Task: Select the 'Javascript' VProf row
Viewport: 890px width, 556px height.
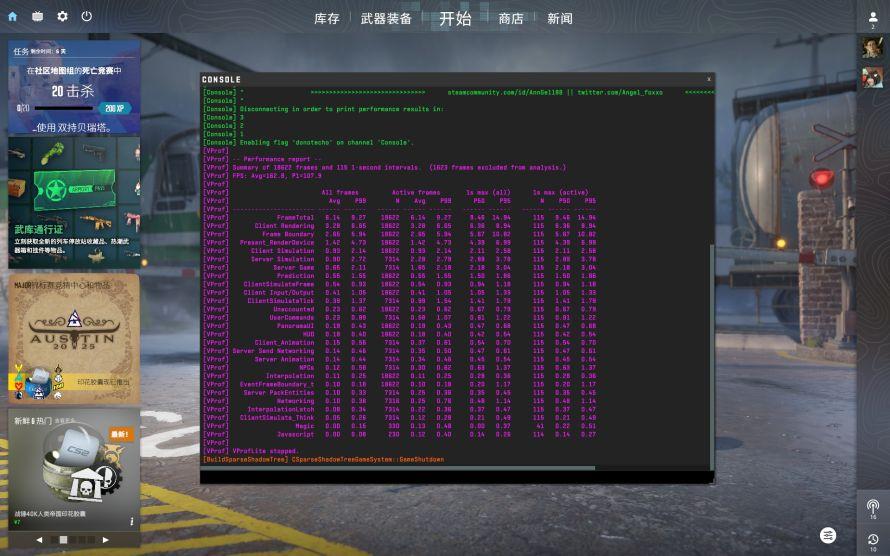Action: [x=400, y=434]
